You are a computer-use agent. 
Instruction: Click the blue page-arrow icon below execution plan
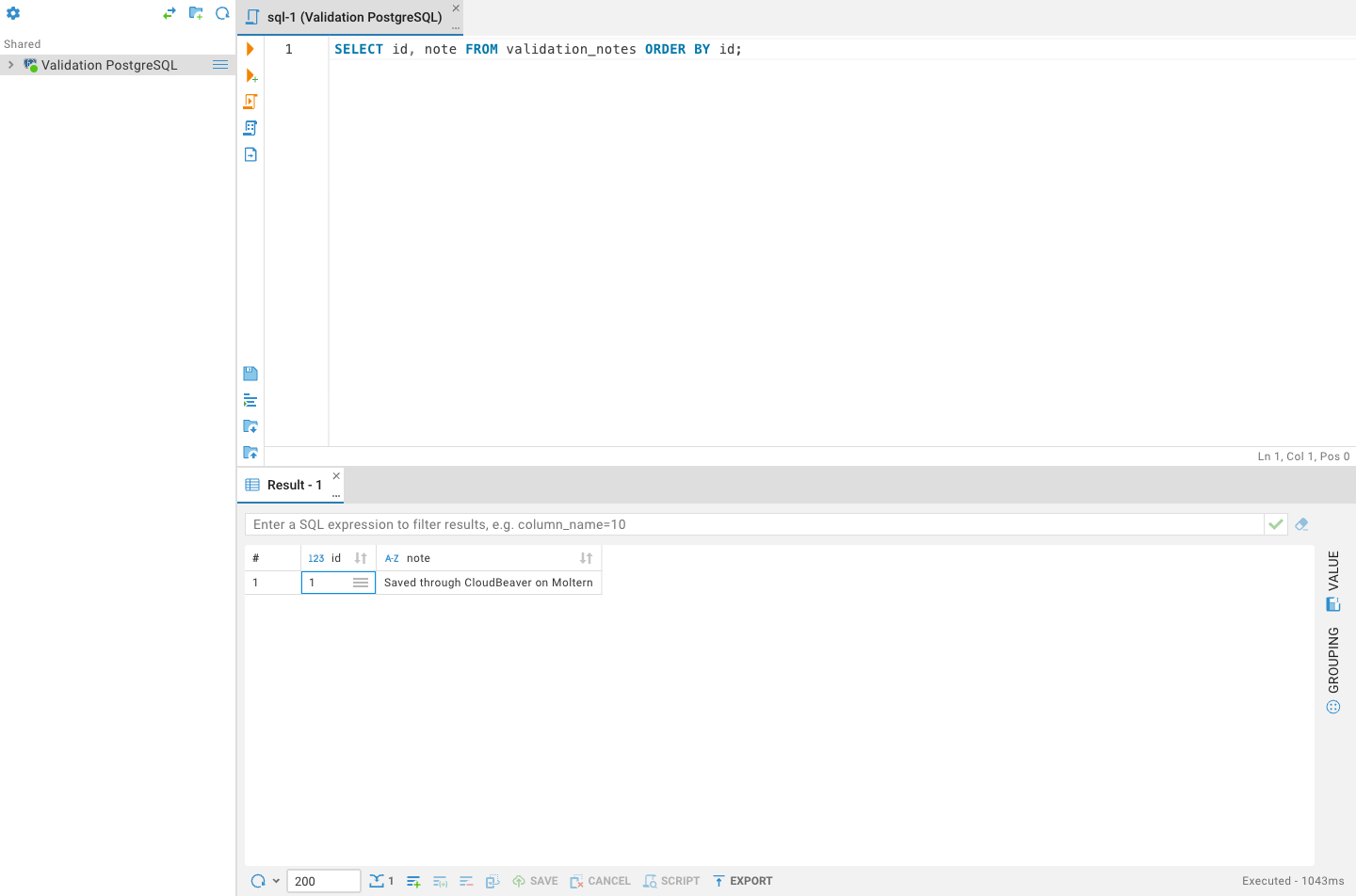coord(250,154)
